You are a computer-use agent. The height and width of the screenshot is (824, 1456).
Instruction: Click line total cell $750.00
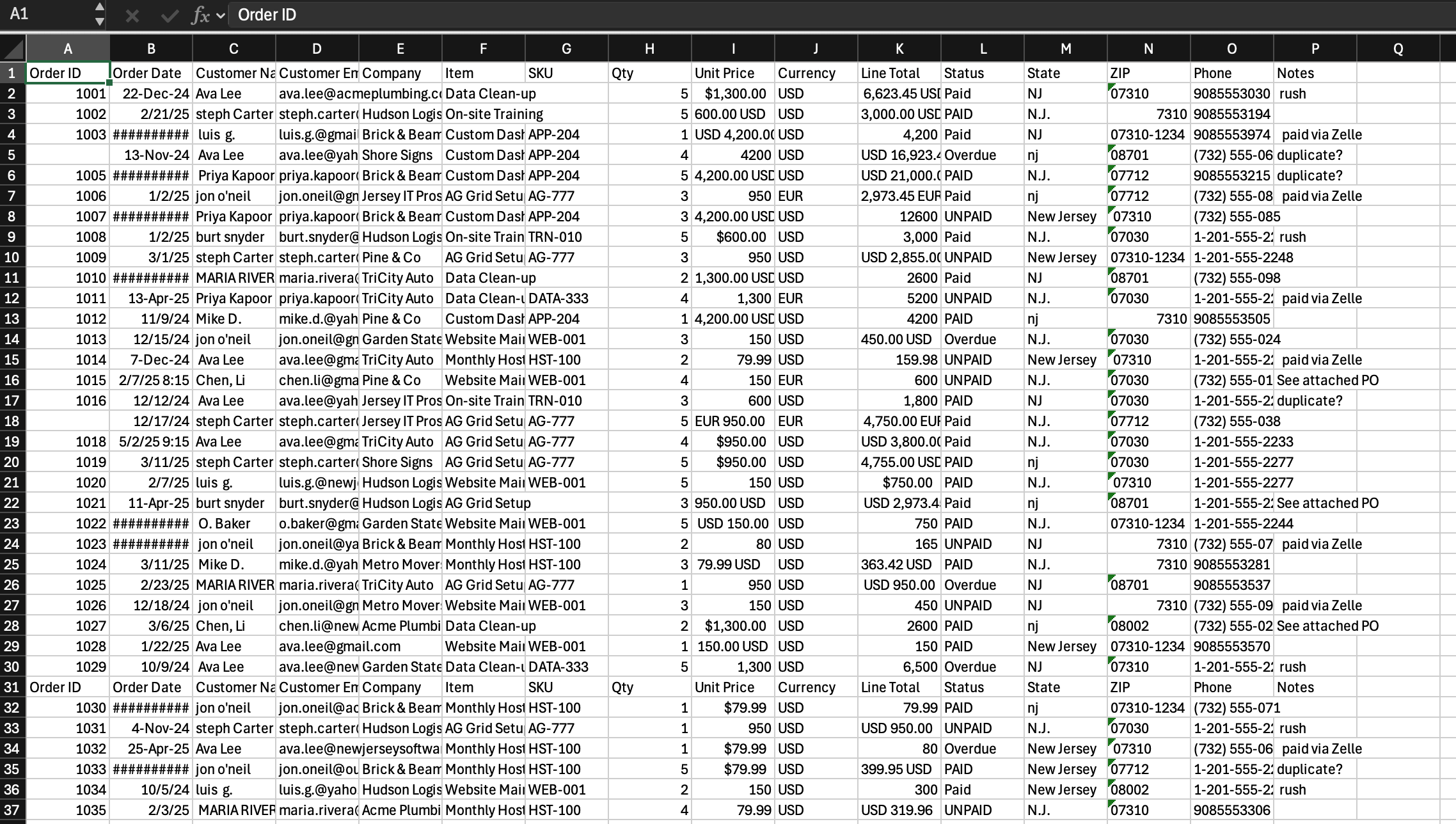pyautogui.click(x=899, y=482)
